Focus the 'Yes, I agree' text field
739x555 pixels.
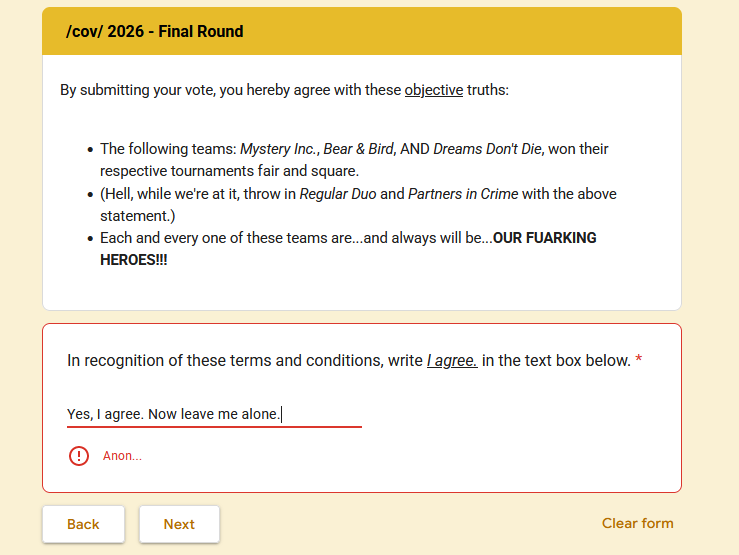[x=214, y=414]
